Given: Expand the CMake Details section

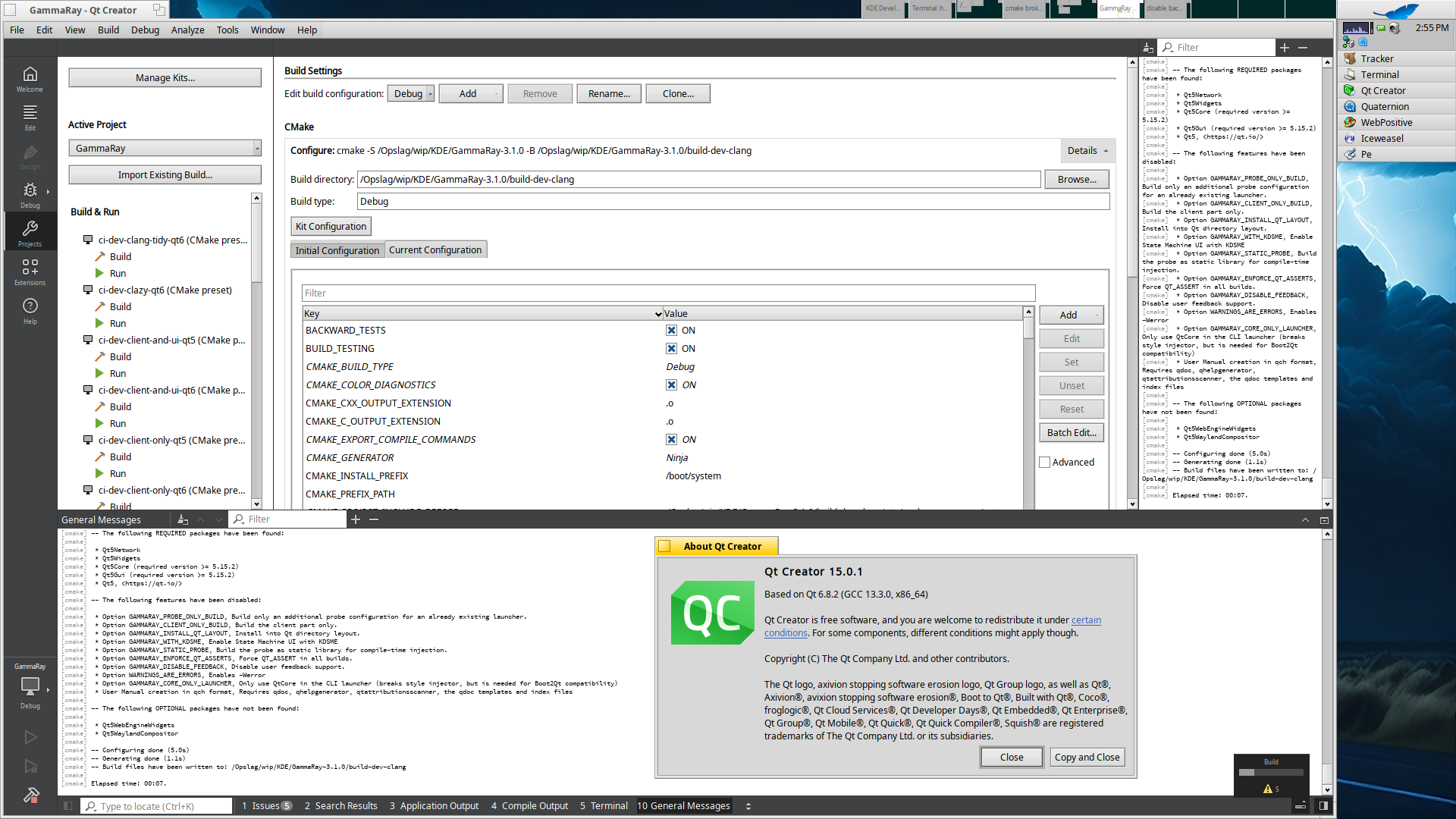Looking at the screenshot, I should click(1087, 151).
